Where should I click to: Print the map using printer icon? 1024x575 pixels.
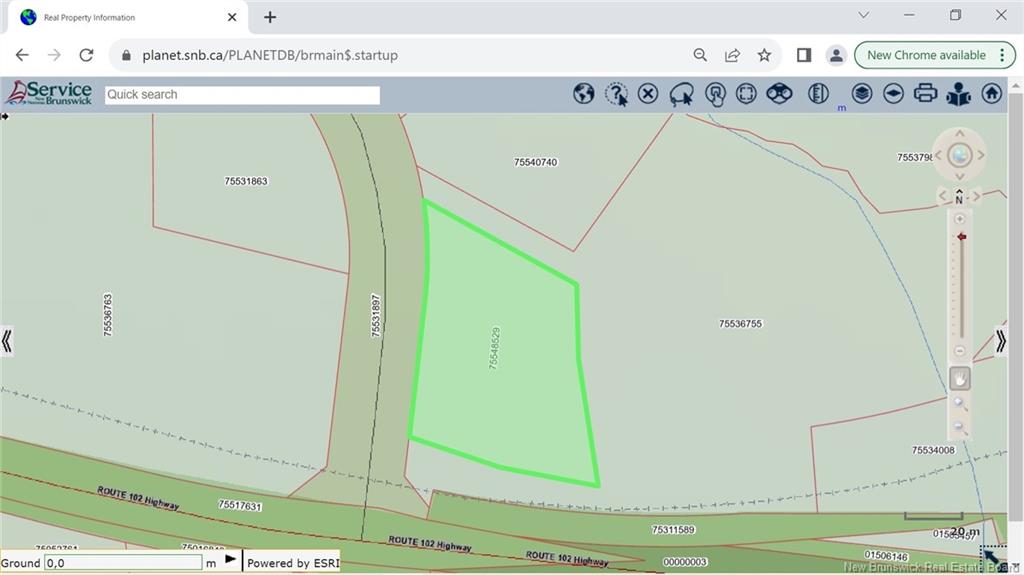(x=925, y=93)
